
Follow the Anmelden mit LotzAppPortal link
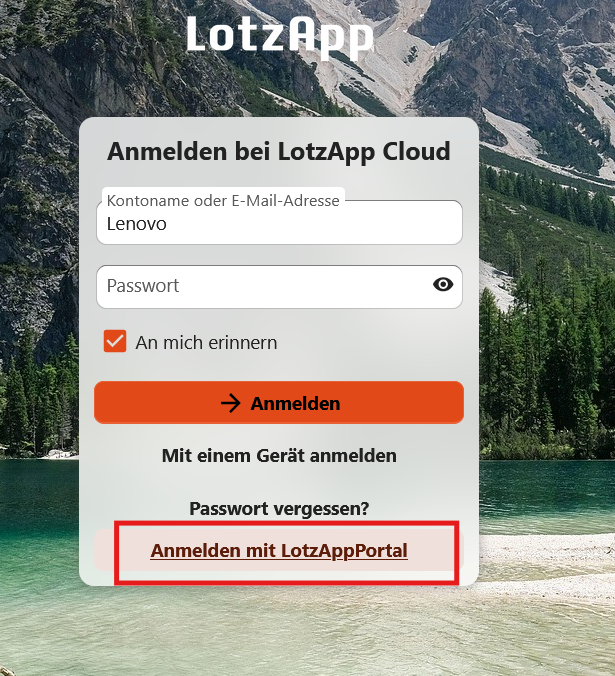(279, 551)
